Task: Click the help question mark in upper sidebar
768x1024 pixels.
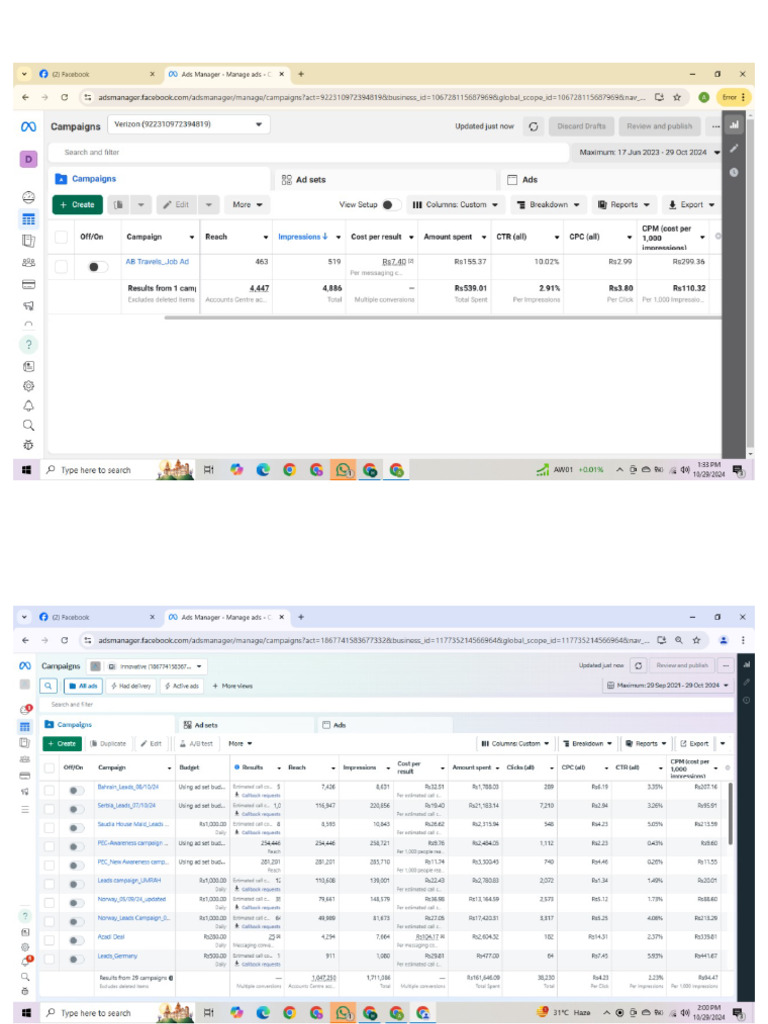Action: pos(28,345)
